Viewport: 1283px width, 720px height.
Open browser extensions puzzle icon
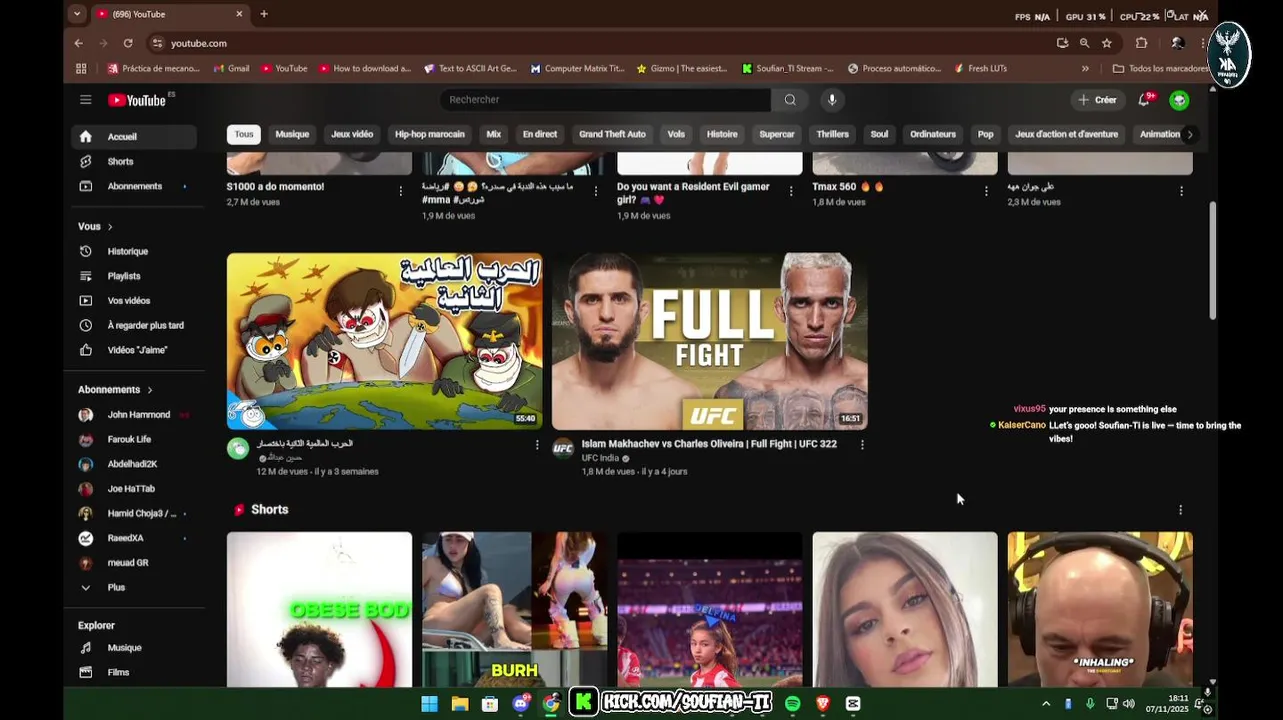[1141, 43]
